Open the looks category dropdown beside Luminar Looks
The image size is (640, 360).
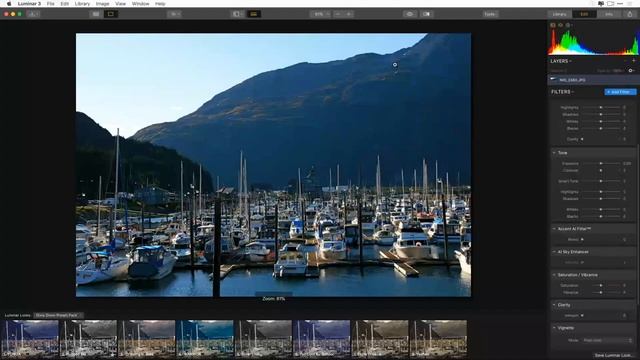(x=58, y=315)
